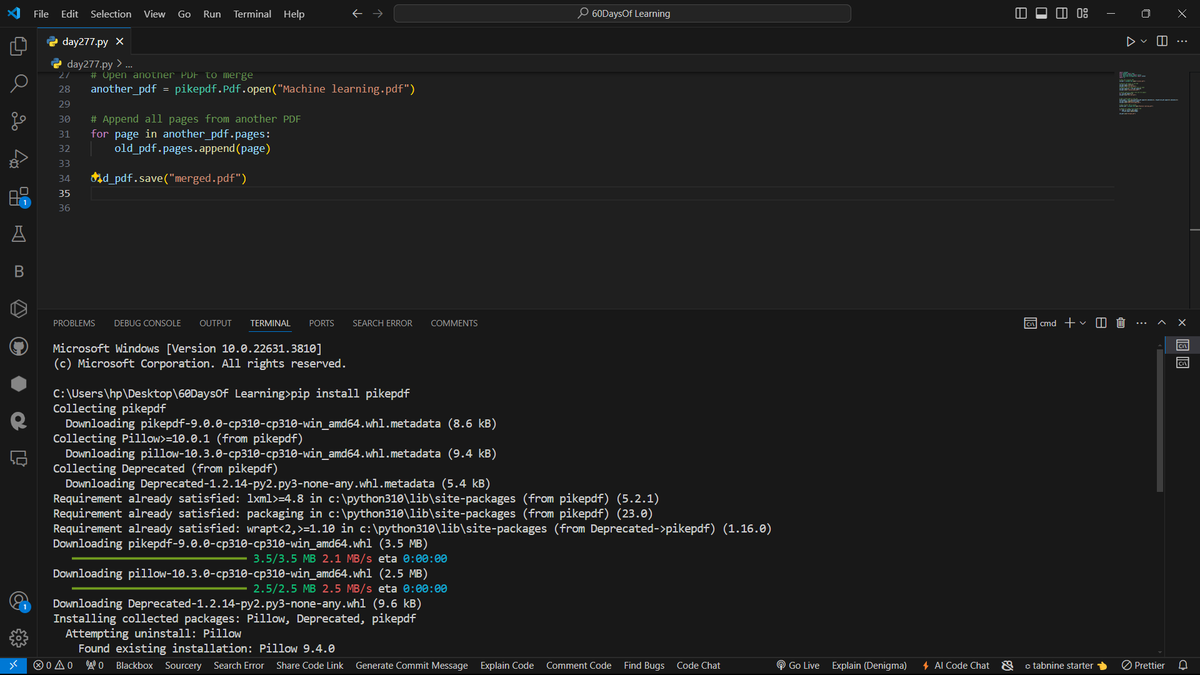
Task: Click Generate Commit Message in status bar
Action: [412, 666]
